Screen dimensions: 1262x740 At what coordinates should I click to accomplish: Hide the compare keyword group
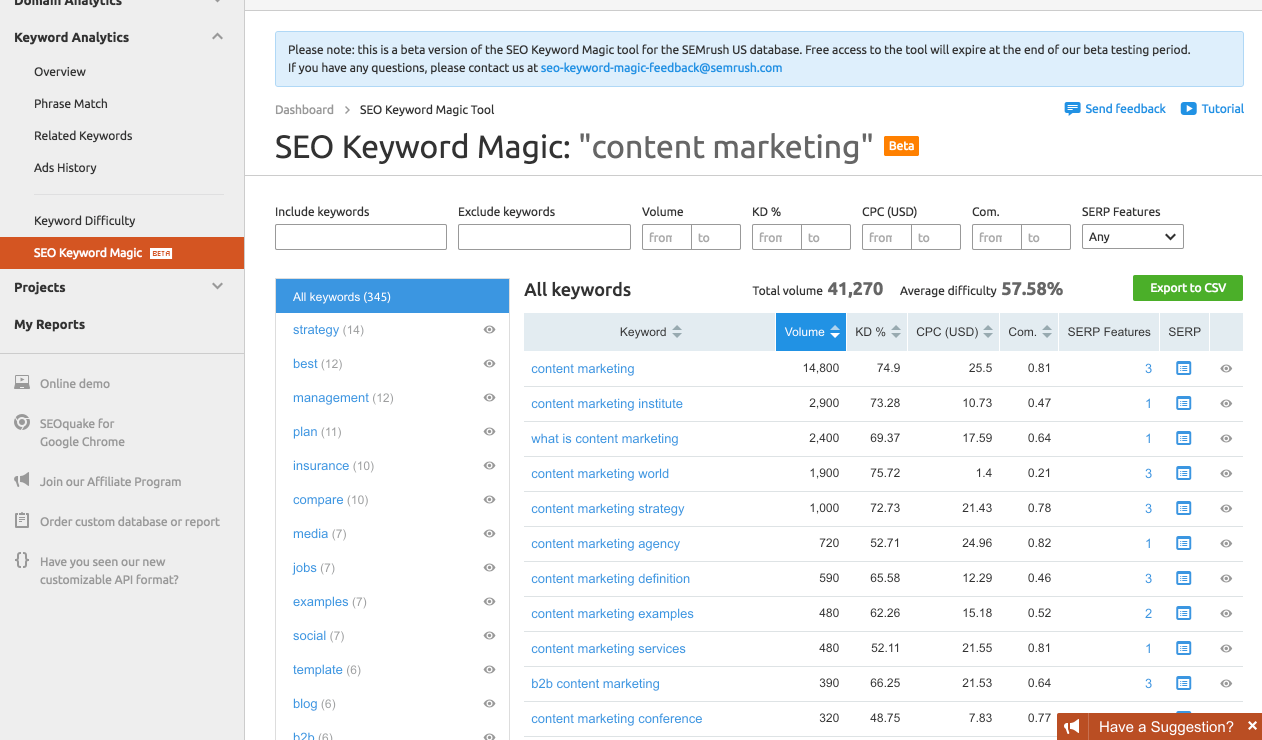coord(490,500)
